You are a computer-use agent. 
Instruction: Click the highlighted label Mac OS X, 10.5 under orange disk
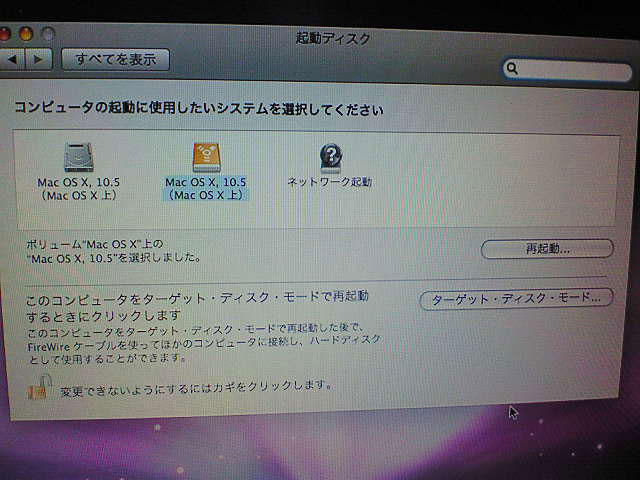point(206,188)
